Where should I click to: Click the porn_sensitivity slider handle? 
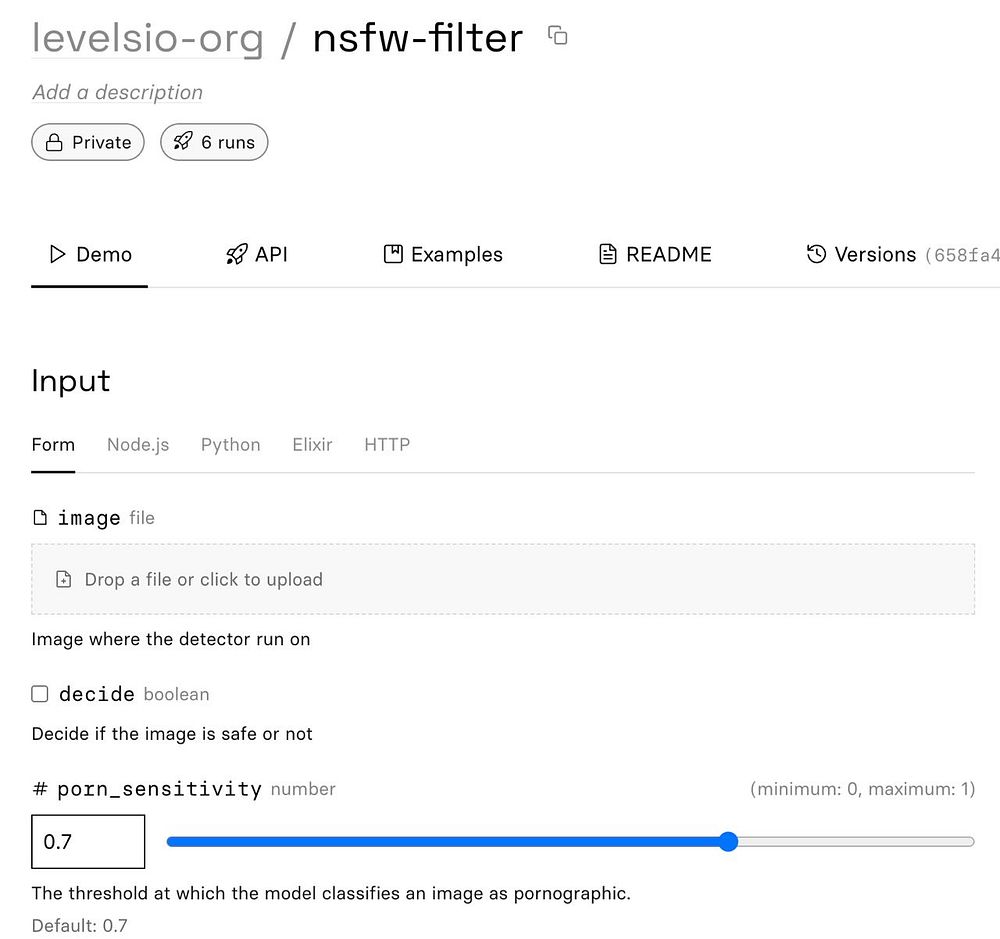coord(728,842)
